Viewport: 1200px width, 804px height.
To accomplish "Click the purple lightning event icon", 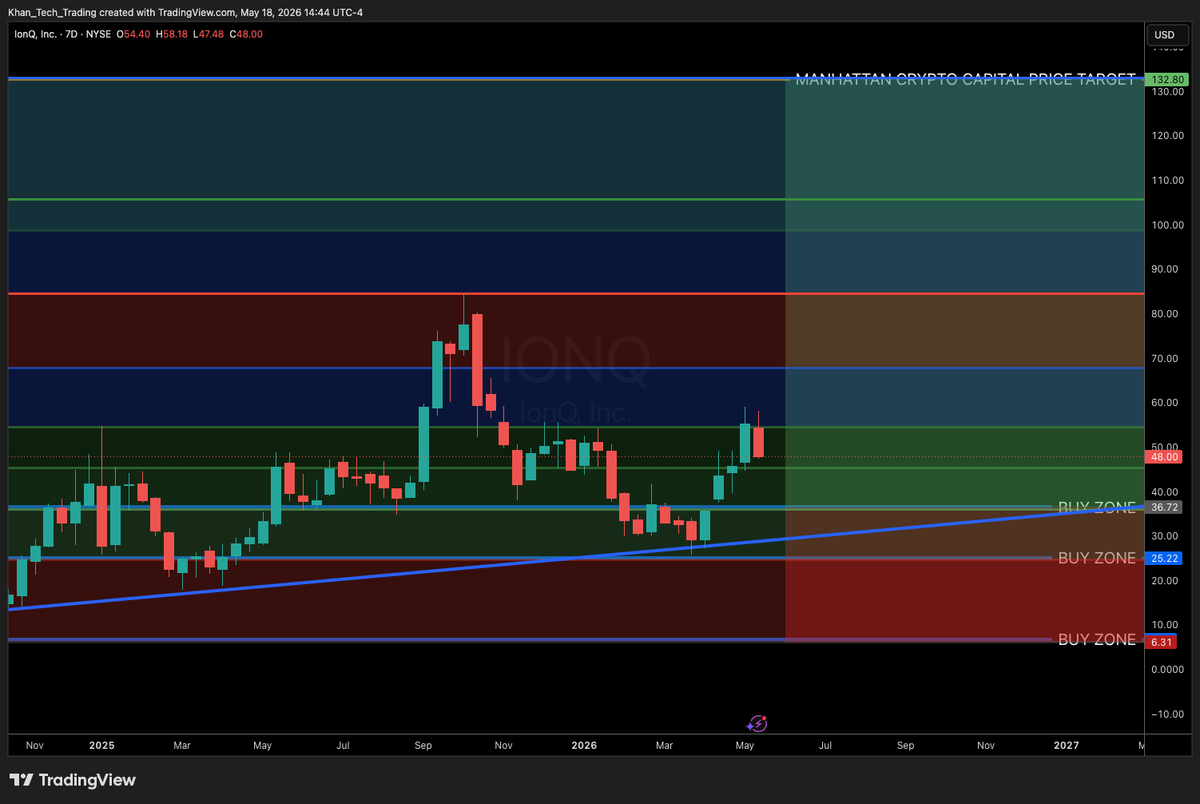I will pos(757,722).
